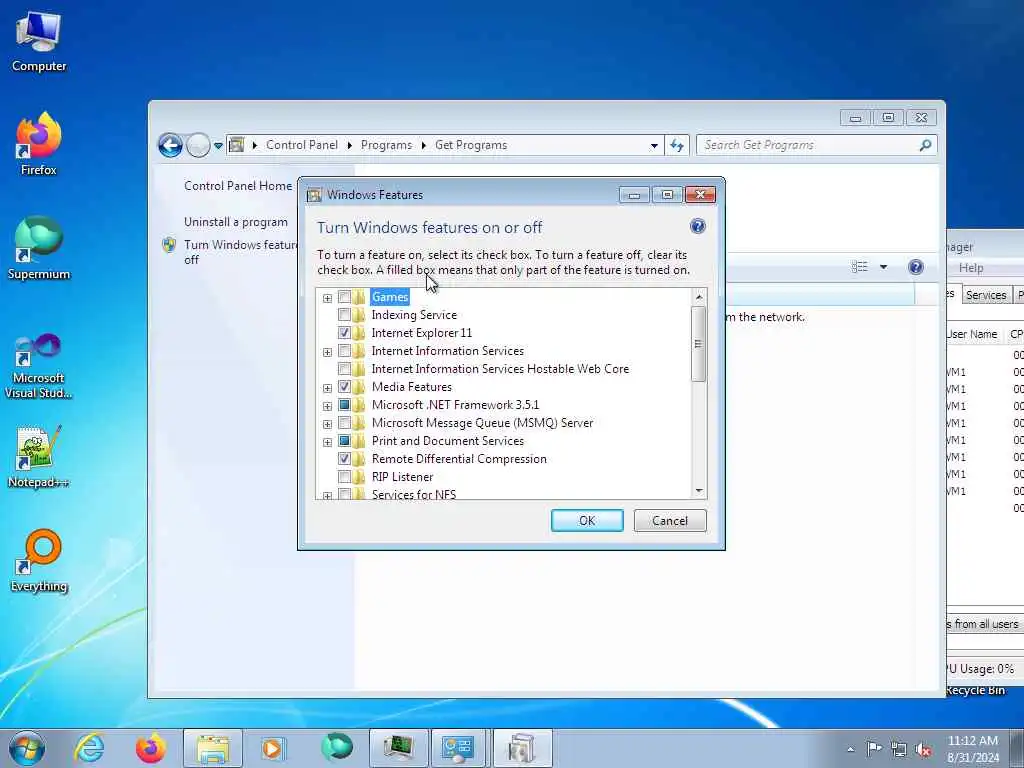Switch to Task Manager taskbar button
This screenshot has width=1024, height=768.
click(x=398, y=748)
